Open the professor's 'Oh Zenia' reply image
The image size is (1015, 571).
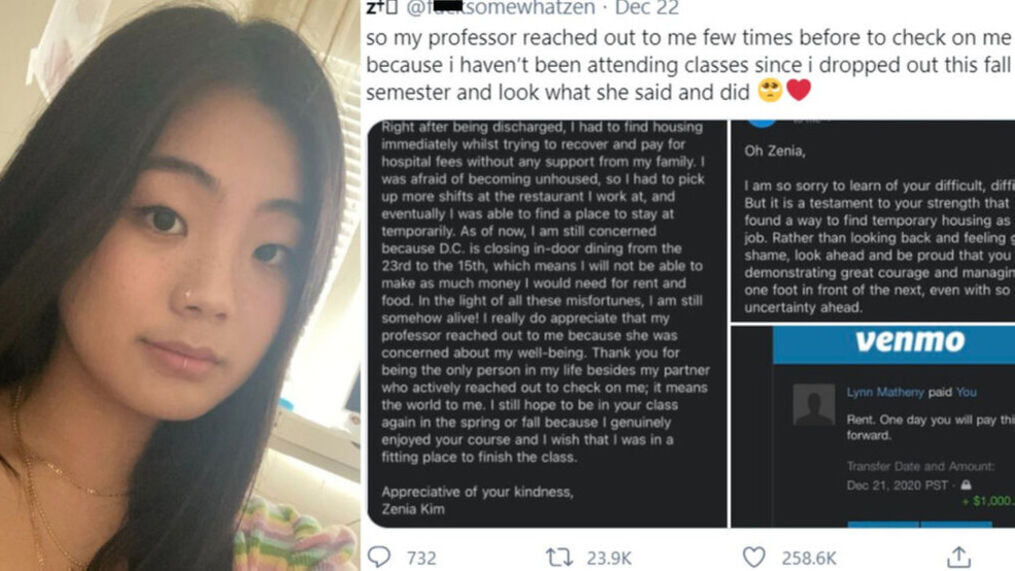(873, 221)
